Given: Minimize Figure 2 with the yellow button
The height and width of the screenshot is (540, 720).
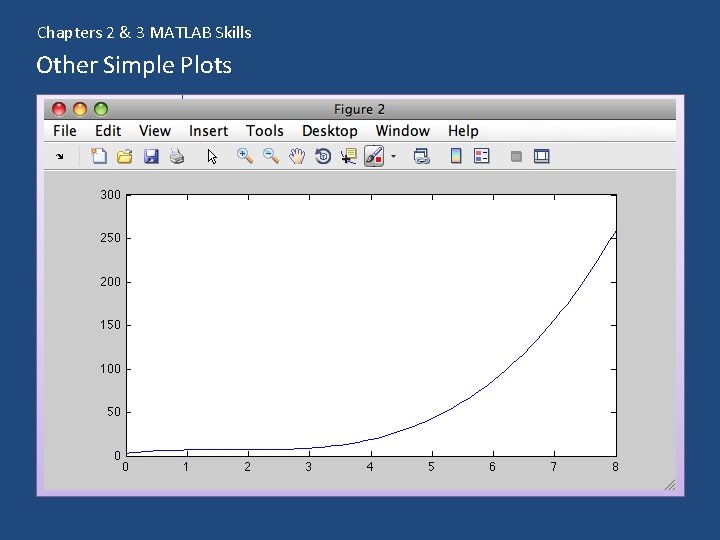Looking at the screenshot, I should [80, 109].
